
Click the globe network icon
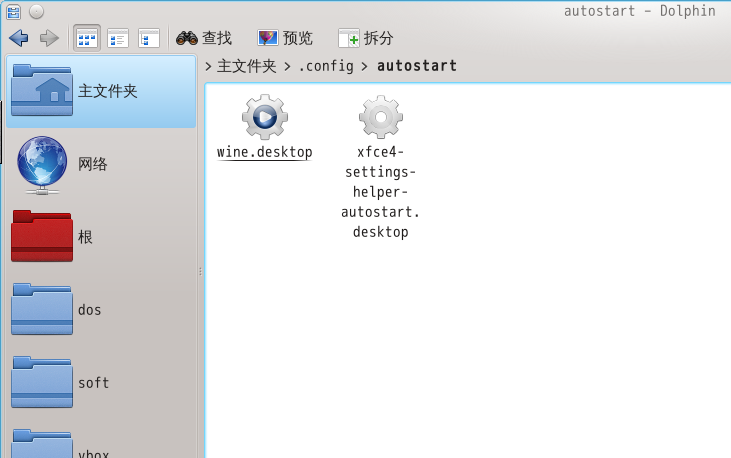point(41,165)
